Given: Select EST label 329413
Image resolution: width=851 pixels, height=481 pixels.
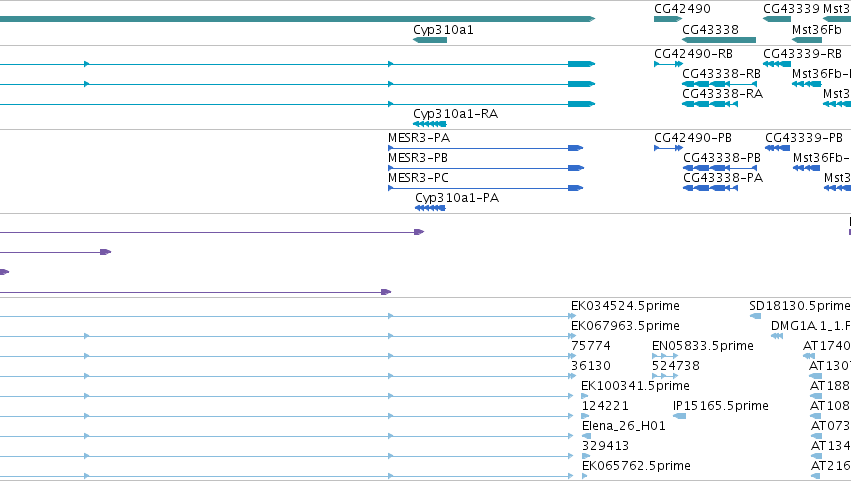Looking at the screenshot, I should click(605, 446).
